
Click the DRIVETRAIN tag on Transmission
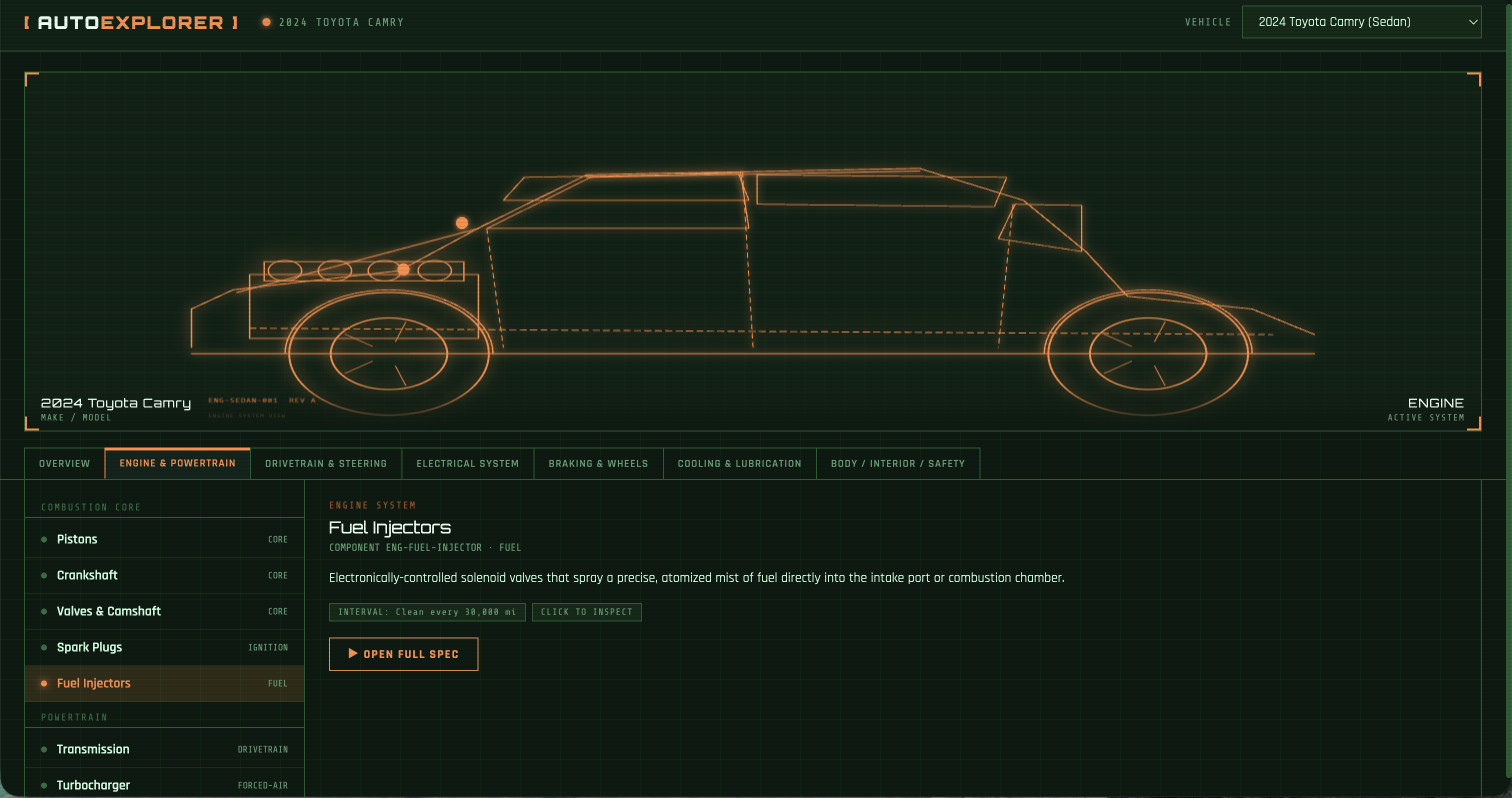263,749
